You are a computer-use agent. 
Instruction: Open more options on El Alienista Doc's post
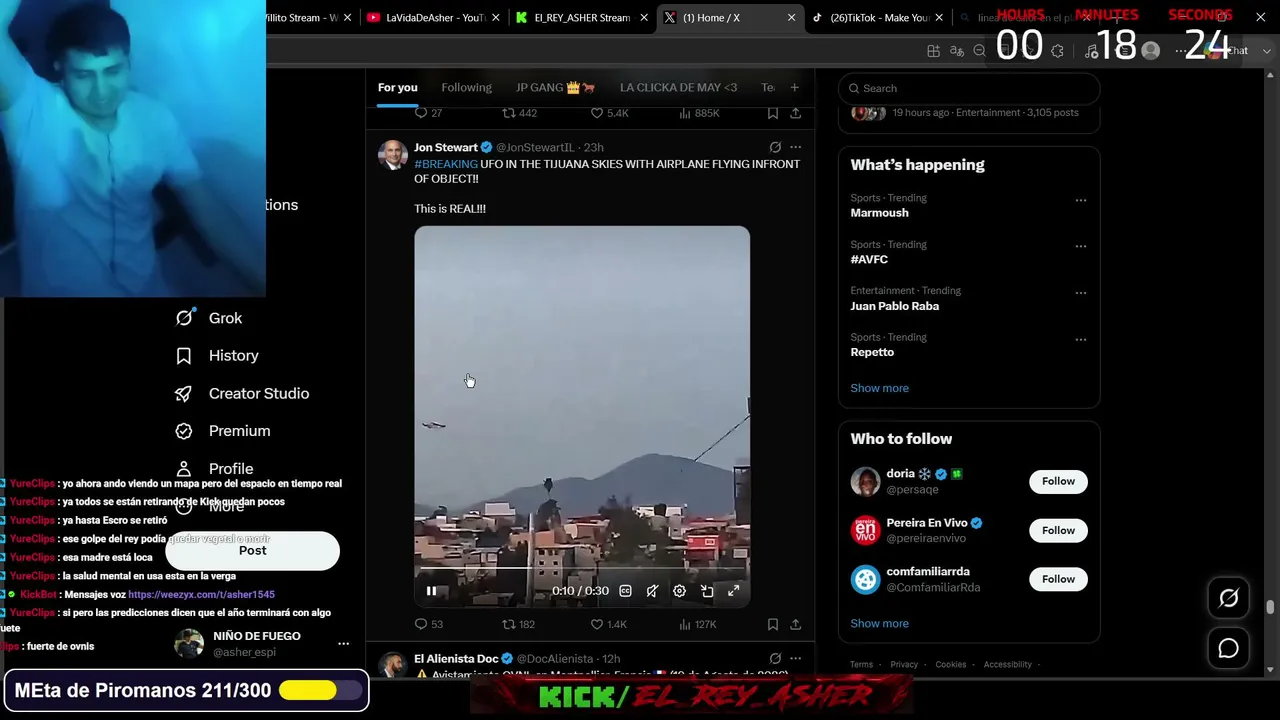point(795,658)
